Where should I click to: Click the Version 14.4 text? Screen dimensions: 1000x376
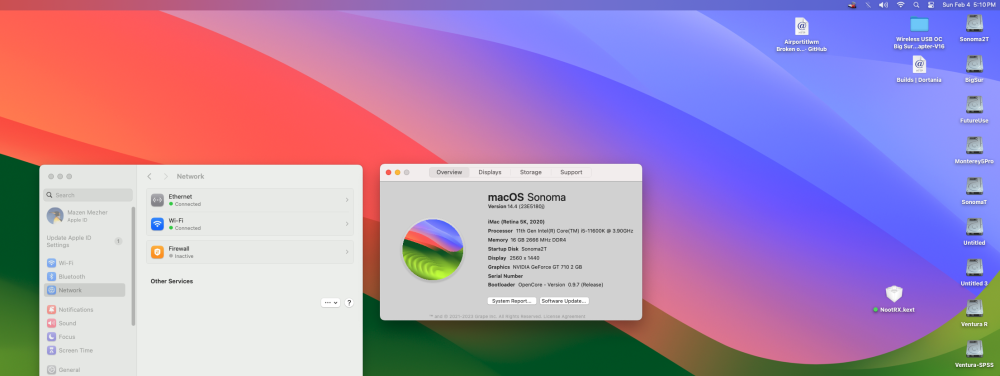click(x=516, y=206)
